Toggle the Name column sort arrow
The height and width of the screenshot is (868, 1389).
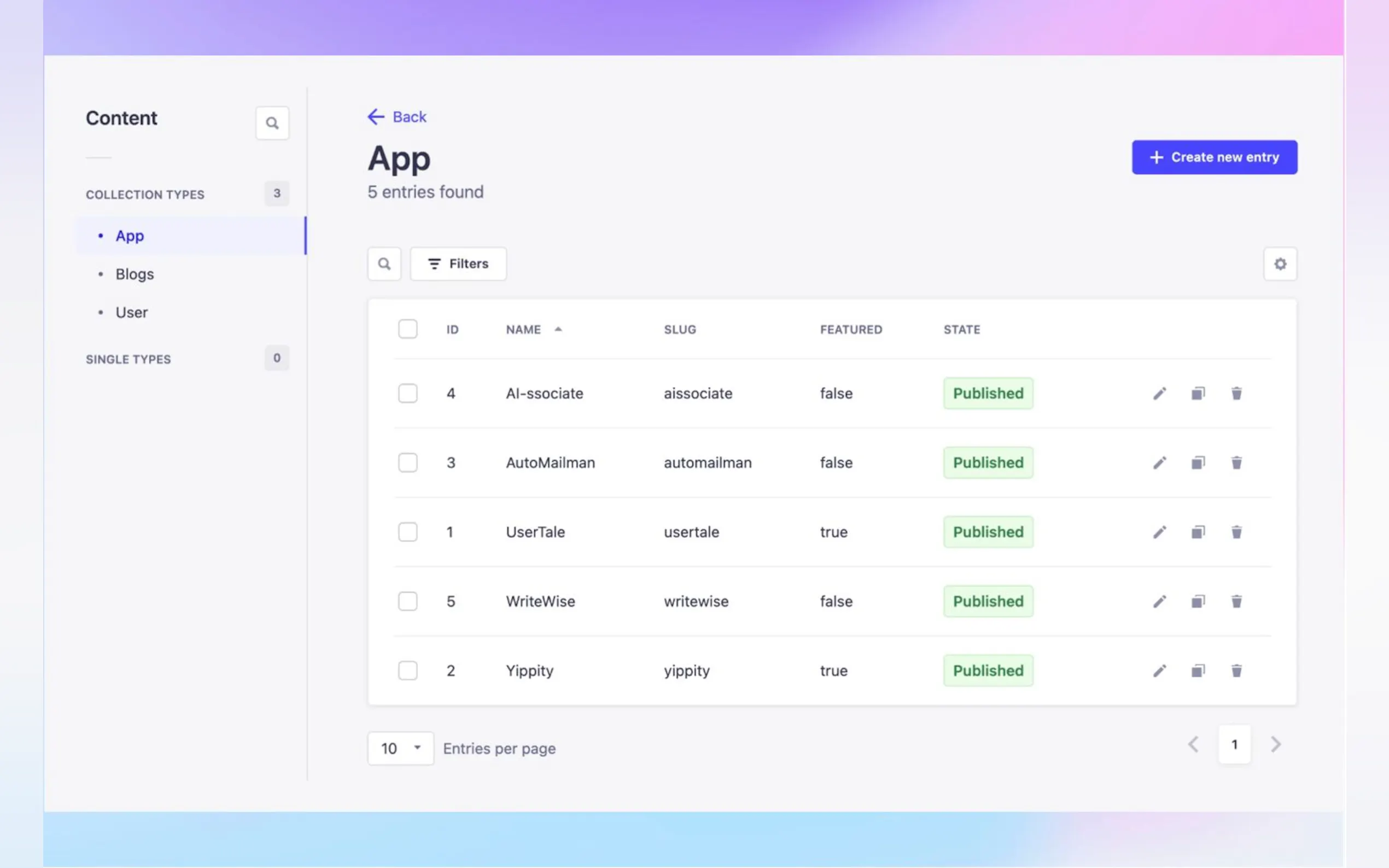point(558,330)
